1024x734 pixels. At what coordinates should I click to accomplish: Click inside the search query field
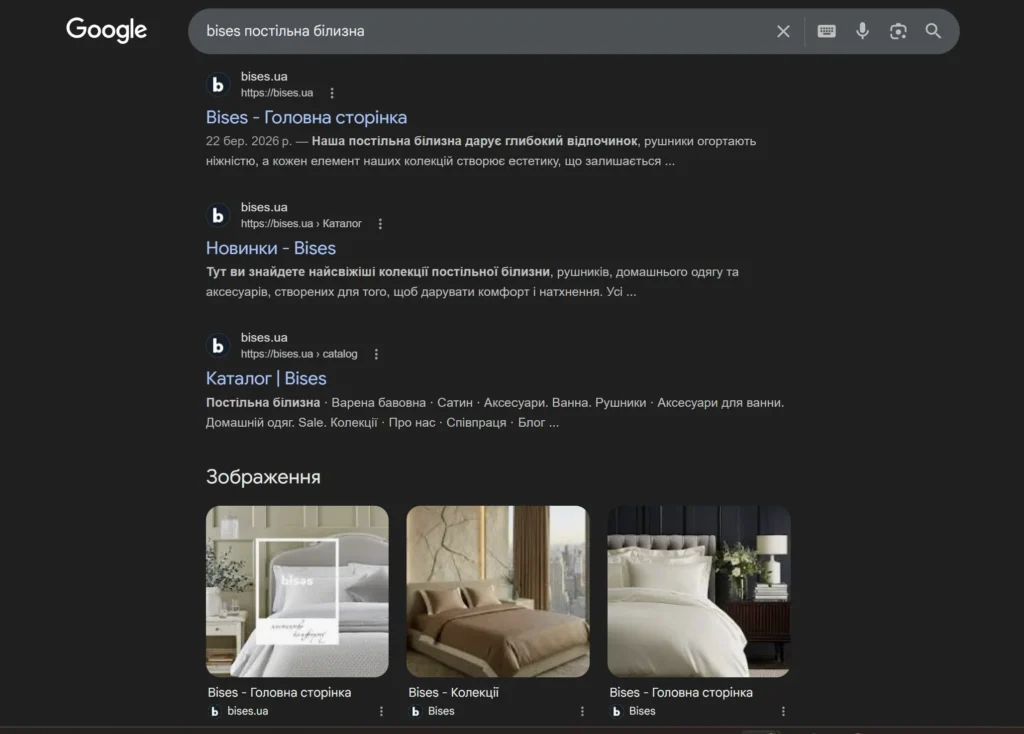point(480,31)
